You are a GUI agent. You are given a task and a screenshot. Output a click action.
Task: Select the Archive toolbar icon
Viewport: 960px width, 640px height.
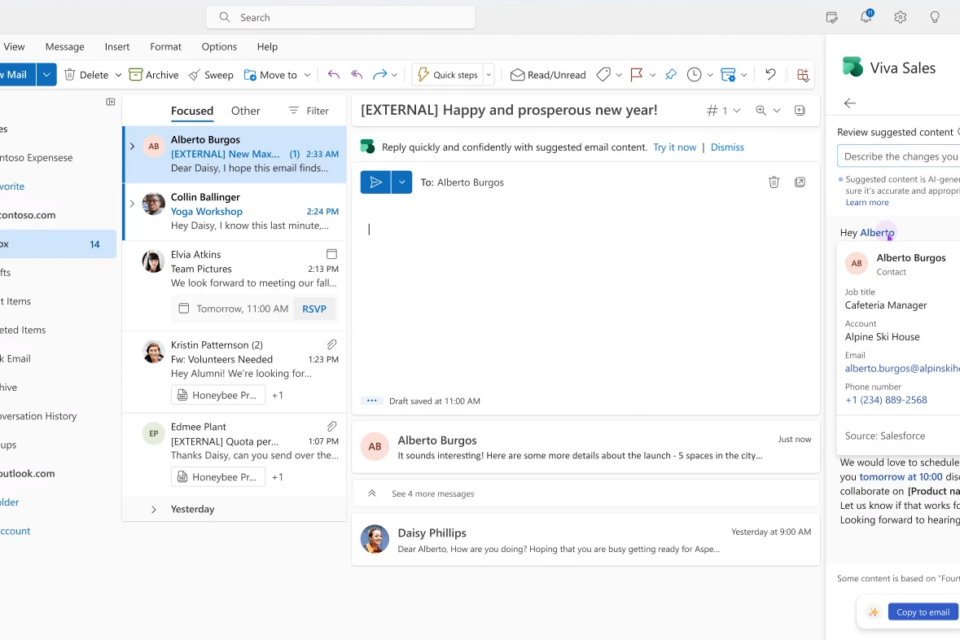(x=154, y=74)
